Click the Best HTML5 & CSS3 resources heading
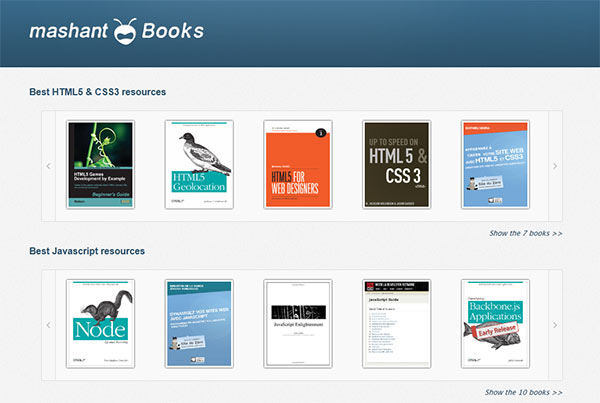The height and width of the screenshot is (403, 600). [98, 92]
